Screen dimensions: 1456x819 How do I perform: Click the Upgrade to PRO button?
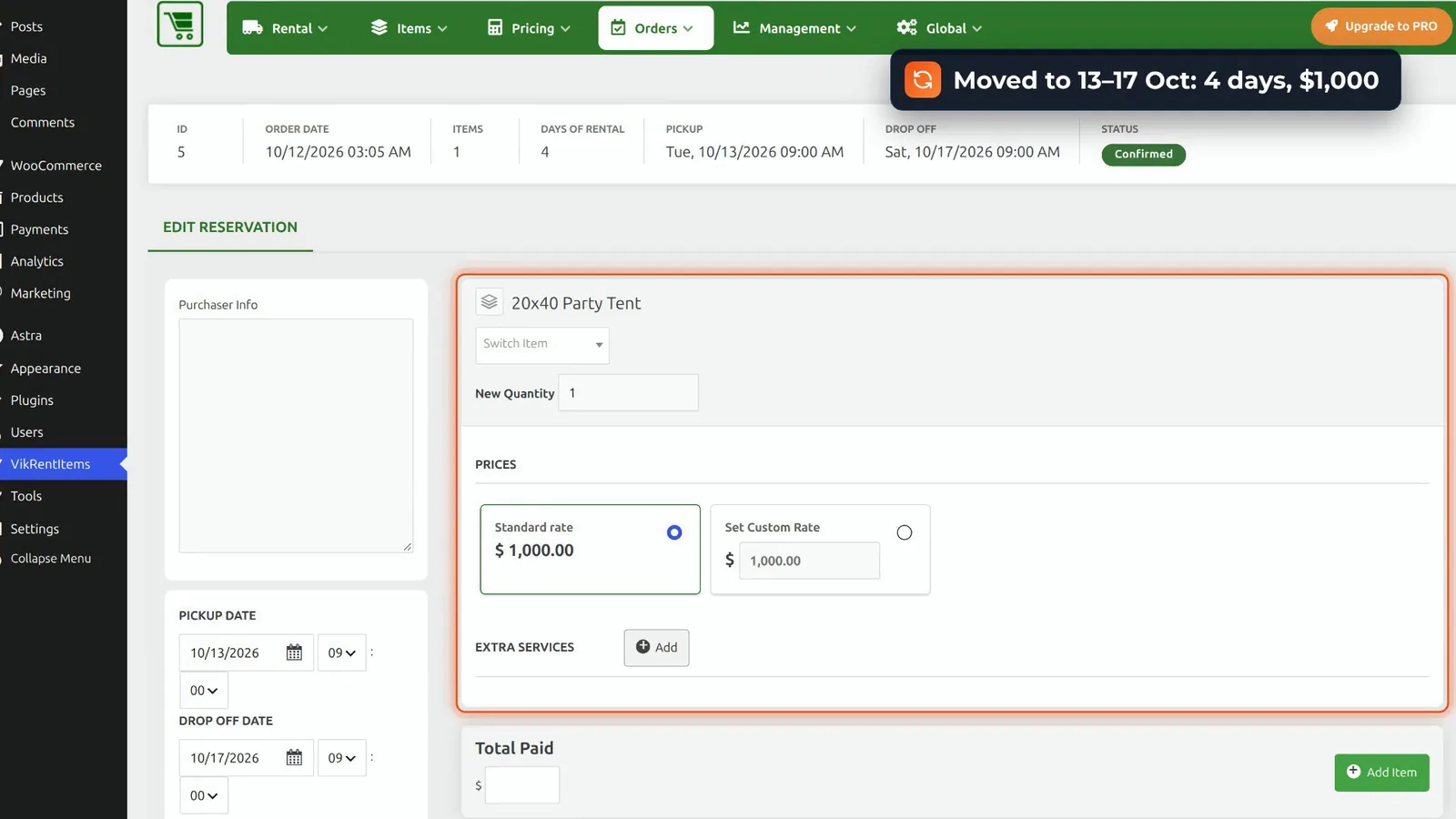point(1381,25)
